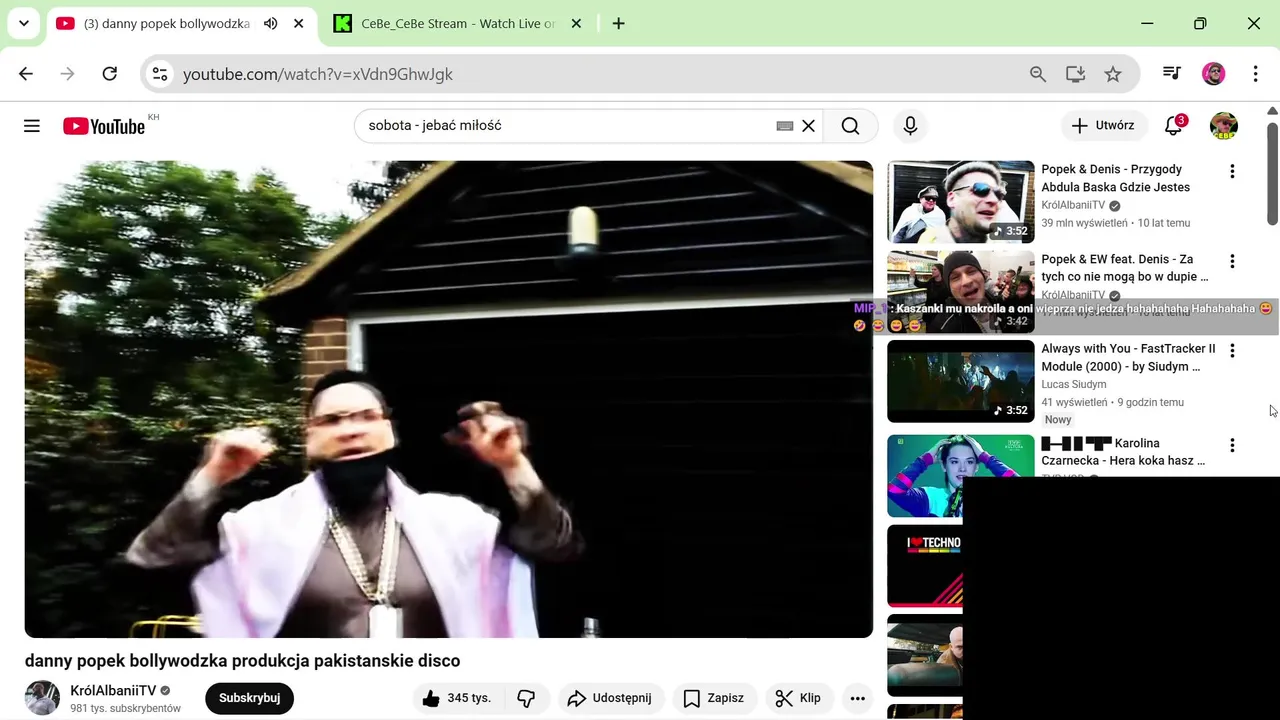Click the scrollbar up arrow
1280x720 pixels.
click(x=1272, y=111)
